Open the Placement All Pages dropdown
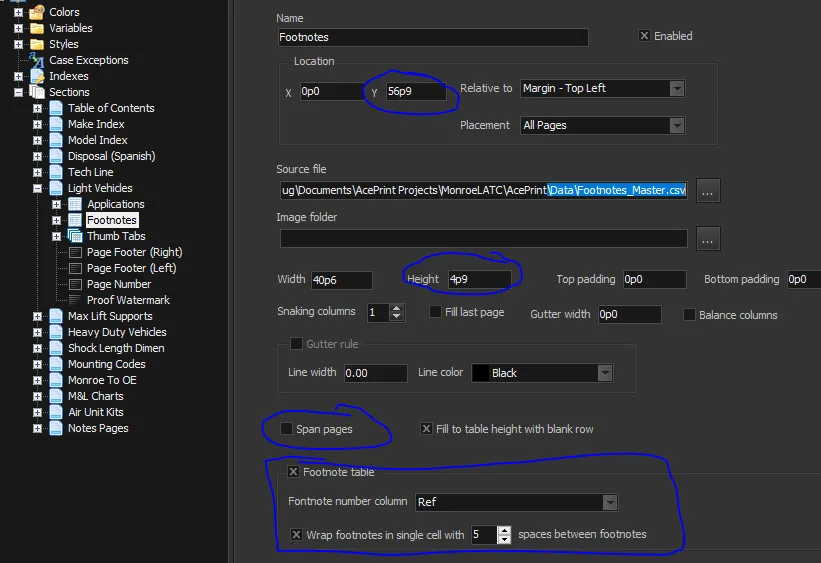The image size is (821, 563). point(677,125)
